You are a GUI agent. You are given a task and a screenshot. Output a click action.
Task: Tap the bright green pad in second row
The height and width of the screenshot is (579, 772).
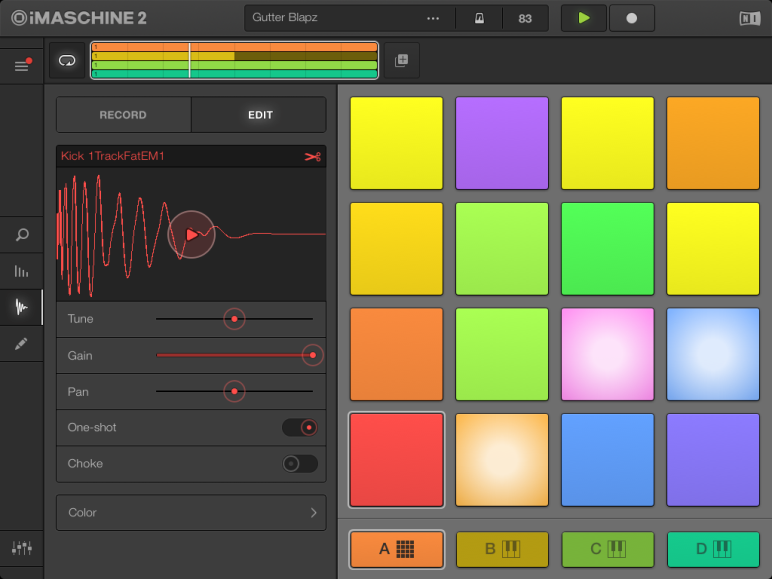pyautogui.click(x=608, y=249)
